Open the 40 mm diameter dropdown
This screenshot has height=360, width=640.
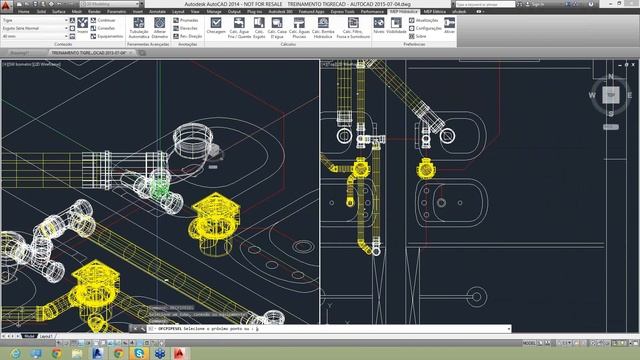click(x=34, y=36)
